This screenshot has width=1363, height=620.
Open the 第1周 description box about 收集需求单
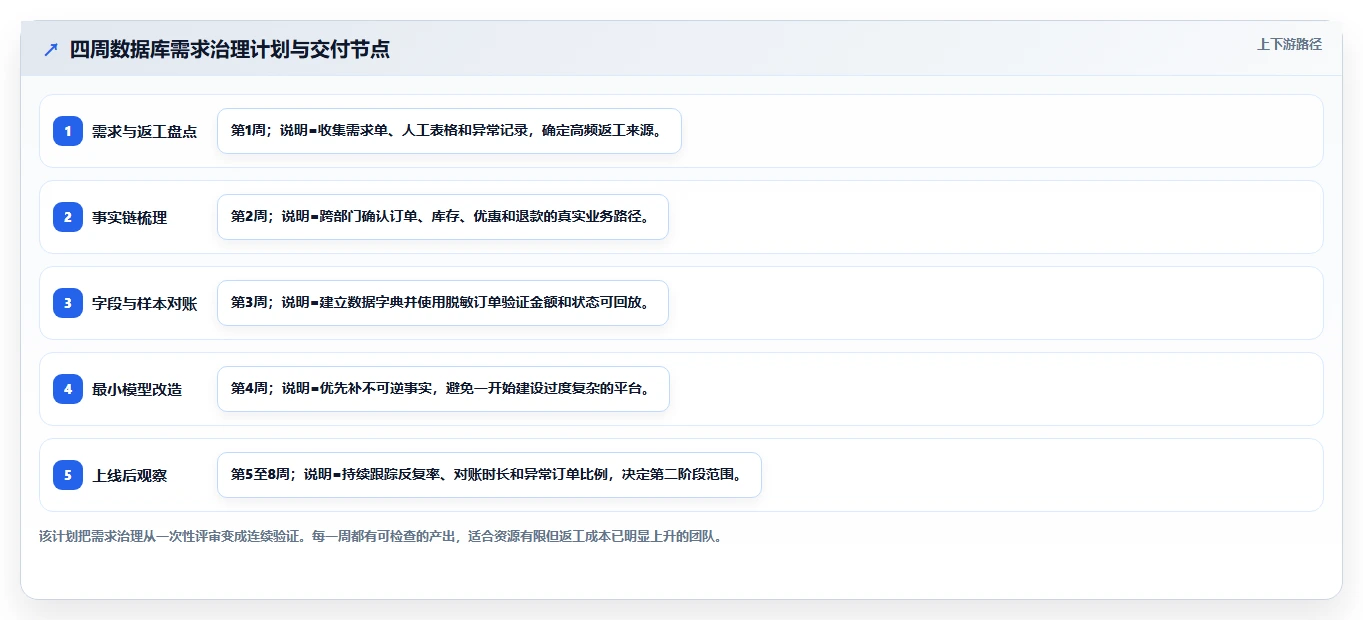pos(449,131)
